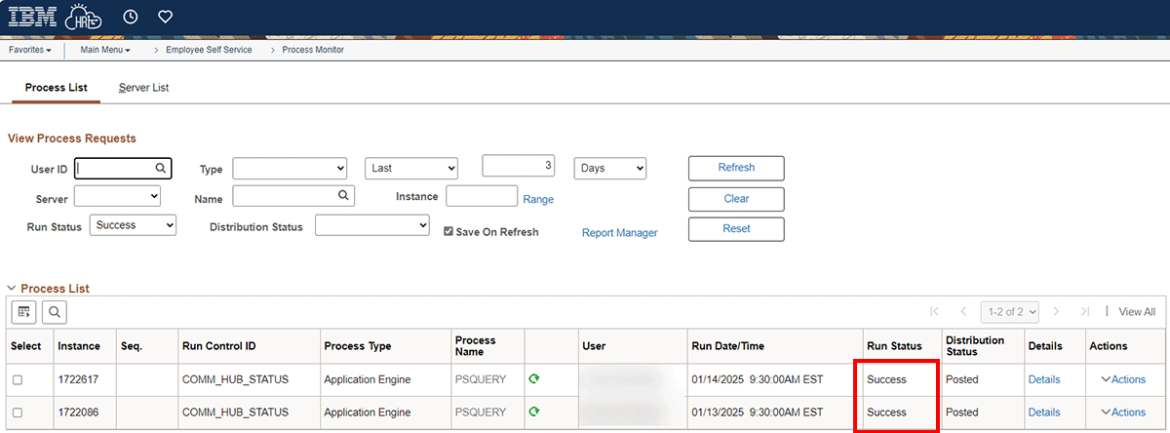Collapse the Process List section
The height and width of the screenshot is (433, 1170).
click(x=12, y=289)
